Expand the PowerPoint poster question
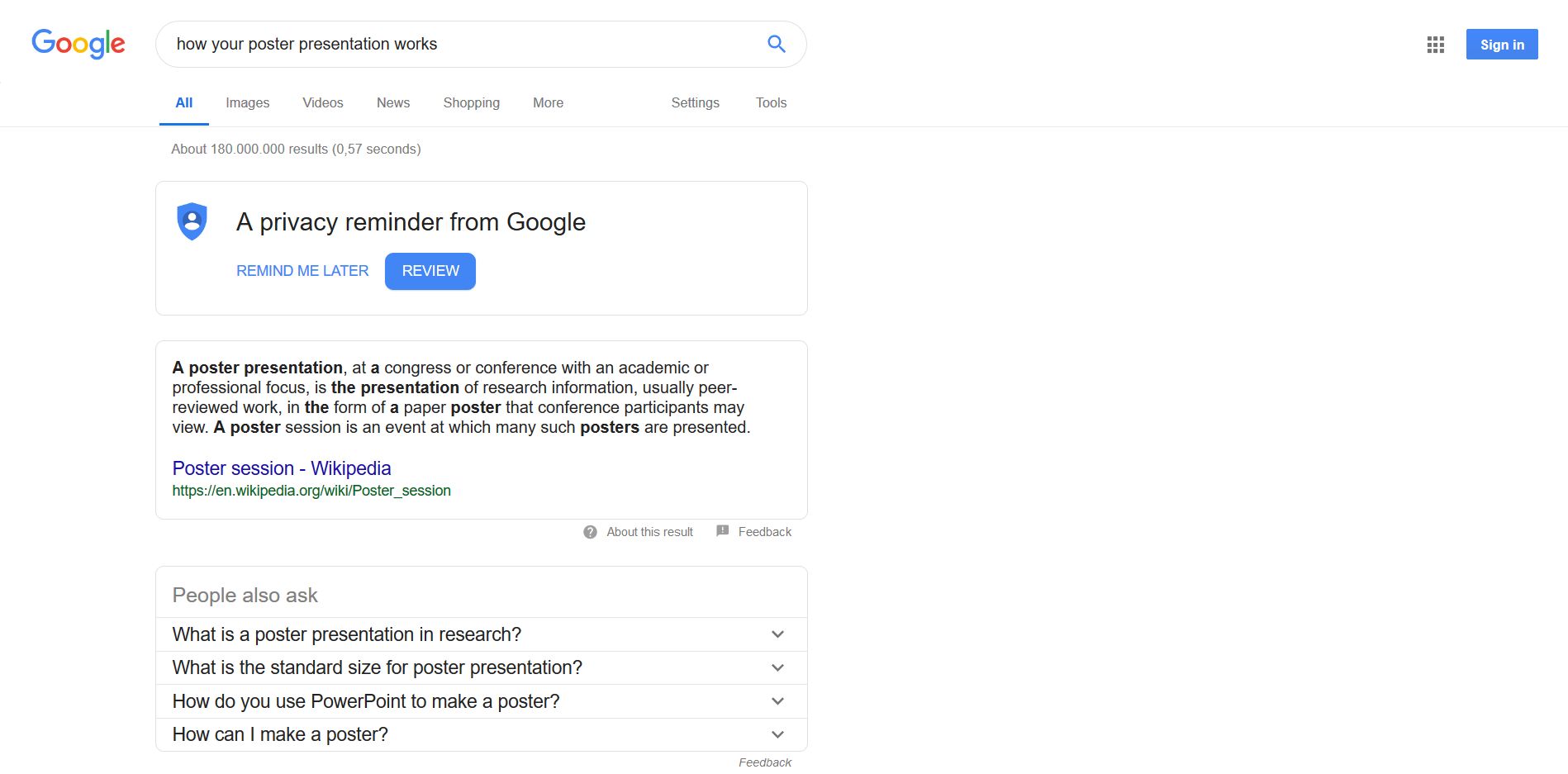1568x774 pixels. pyautogui.click(x=777, y=701)
